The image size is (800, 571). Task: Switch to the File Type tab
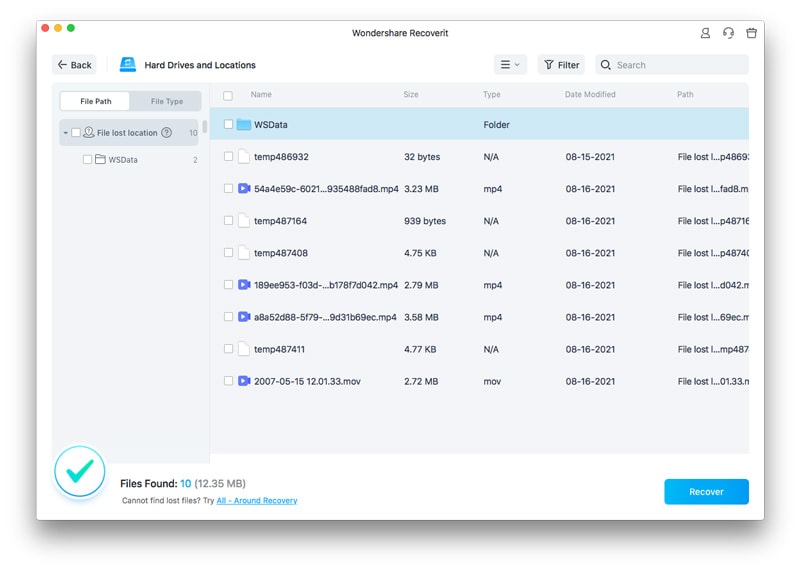pyautogui.click(x=167, y=101)
